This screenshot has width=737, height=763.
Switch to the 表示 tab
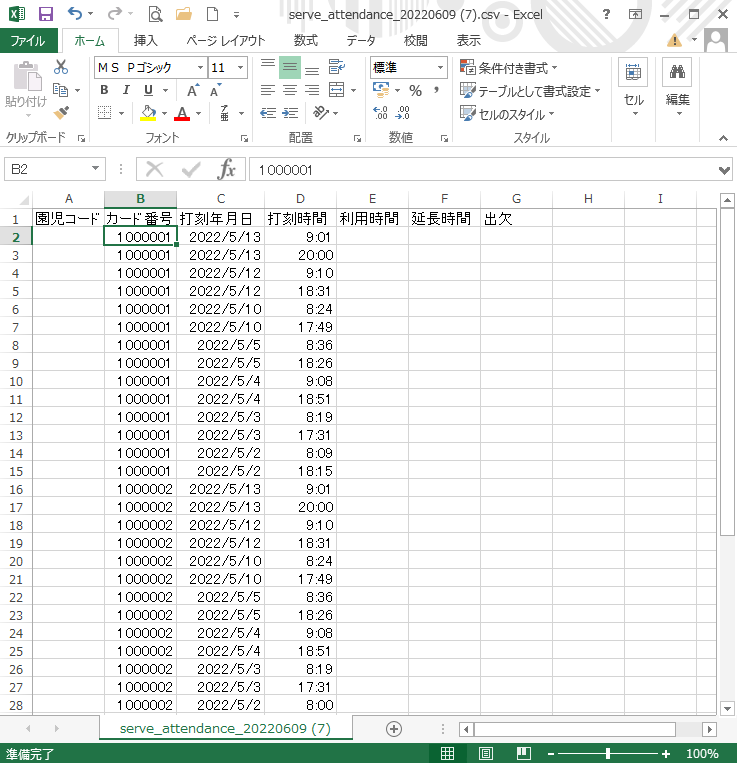tap(469, 40)
